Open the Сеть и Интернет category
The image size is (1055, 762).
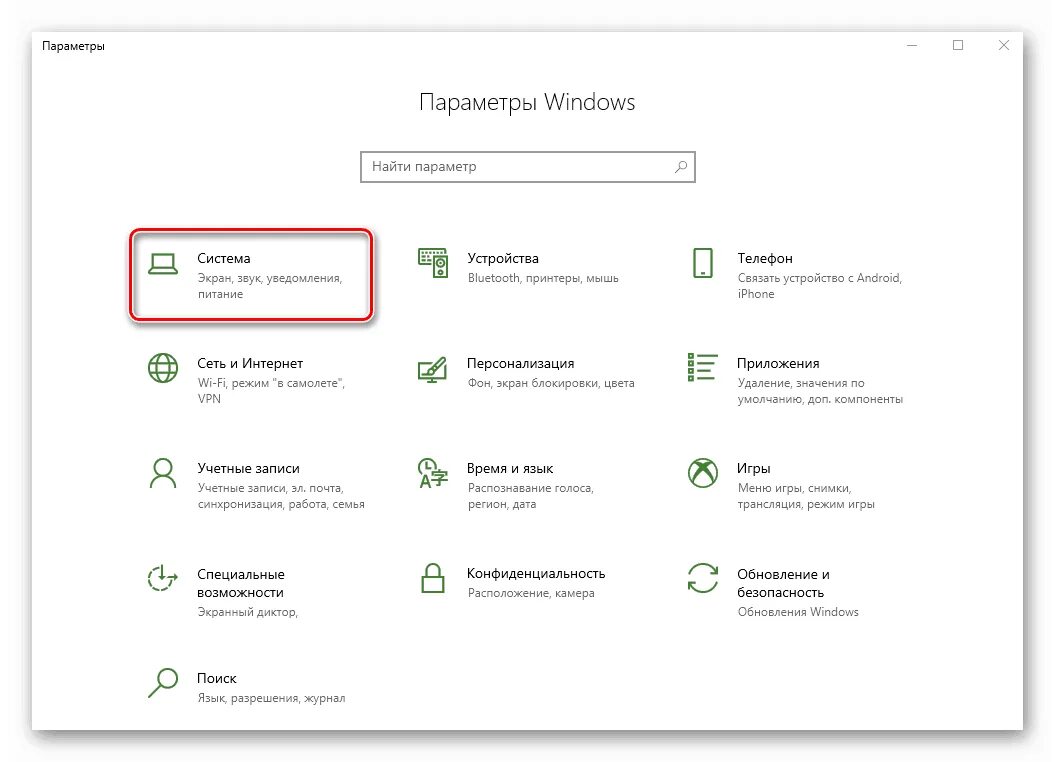[x=251, y=363]
